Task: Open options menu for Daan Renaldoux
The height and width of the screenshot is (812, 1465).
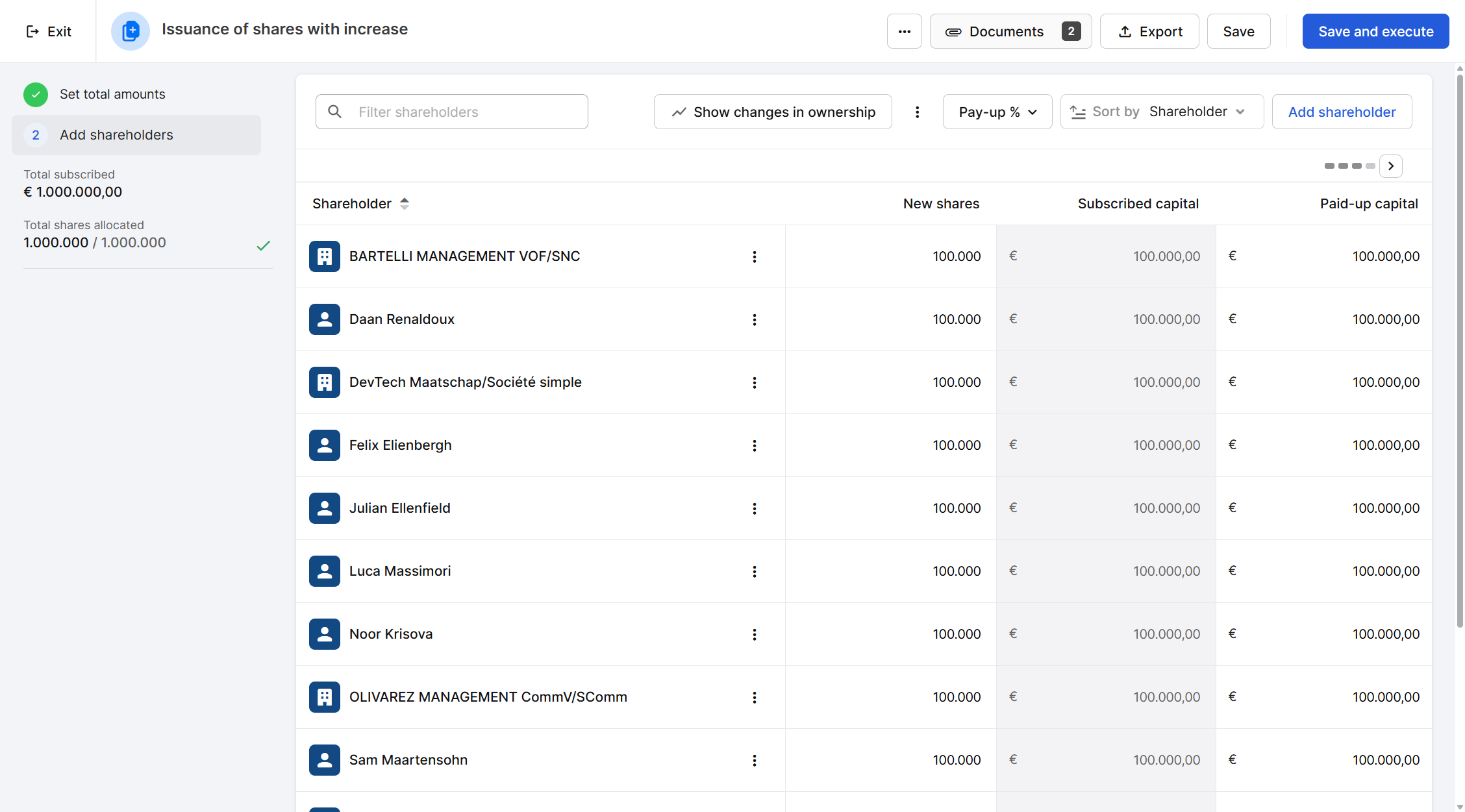Action: (754, 319)
